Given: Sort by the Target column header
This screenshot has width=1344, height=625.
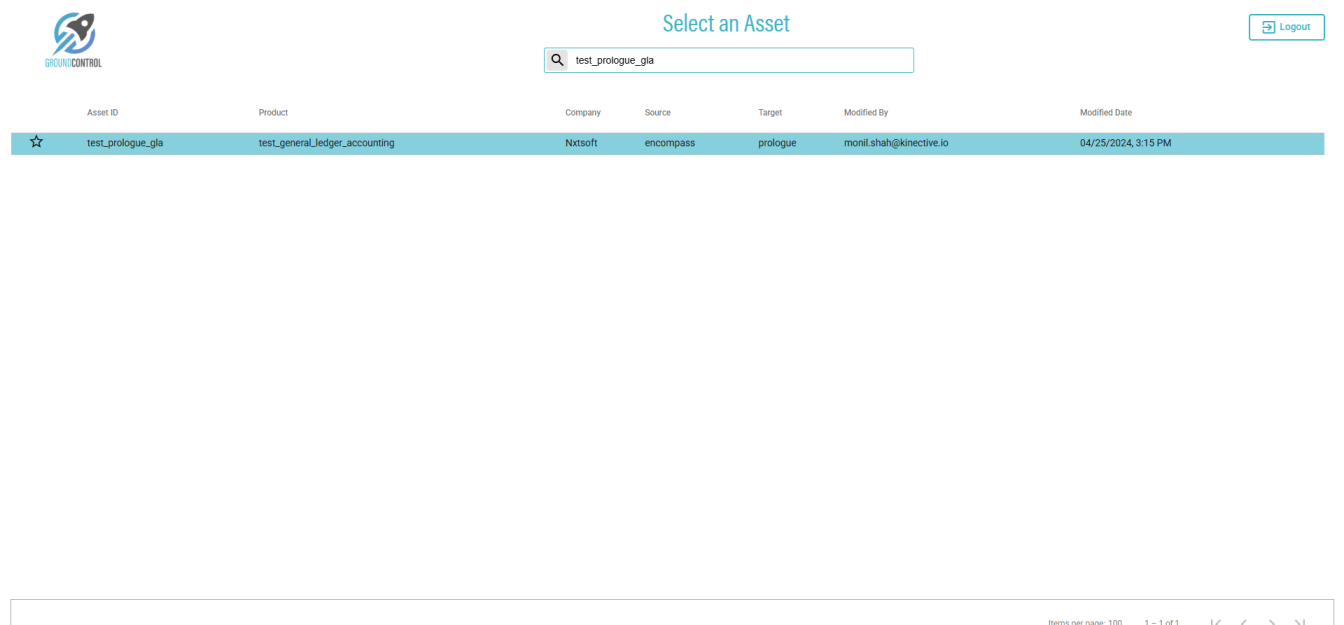Looking at the screenshot, I should click(x=770, y=113).
